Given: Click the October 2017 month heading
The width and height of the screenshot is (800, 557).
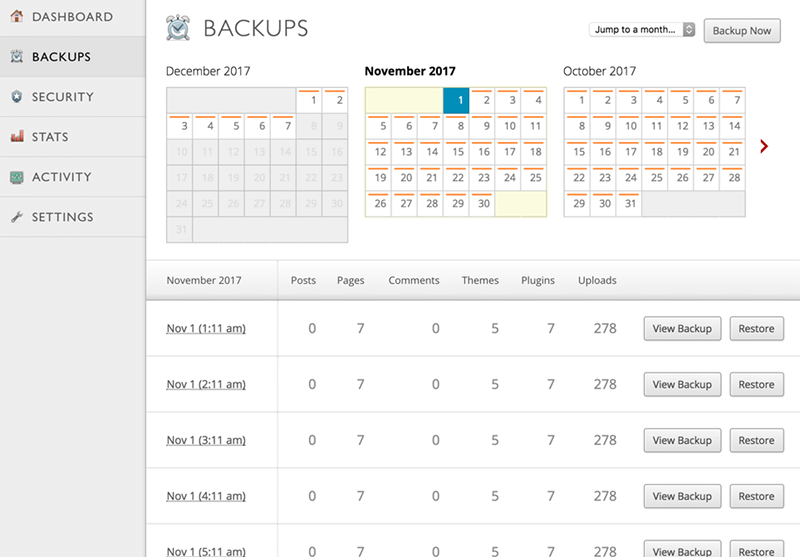Looking at the screenshot, I should tap(599, 71).
